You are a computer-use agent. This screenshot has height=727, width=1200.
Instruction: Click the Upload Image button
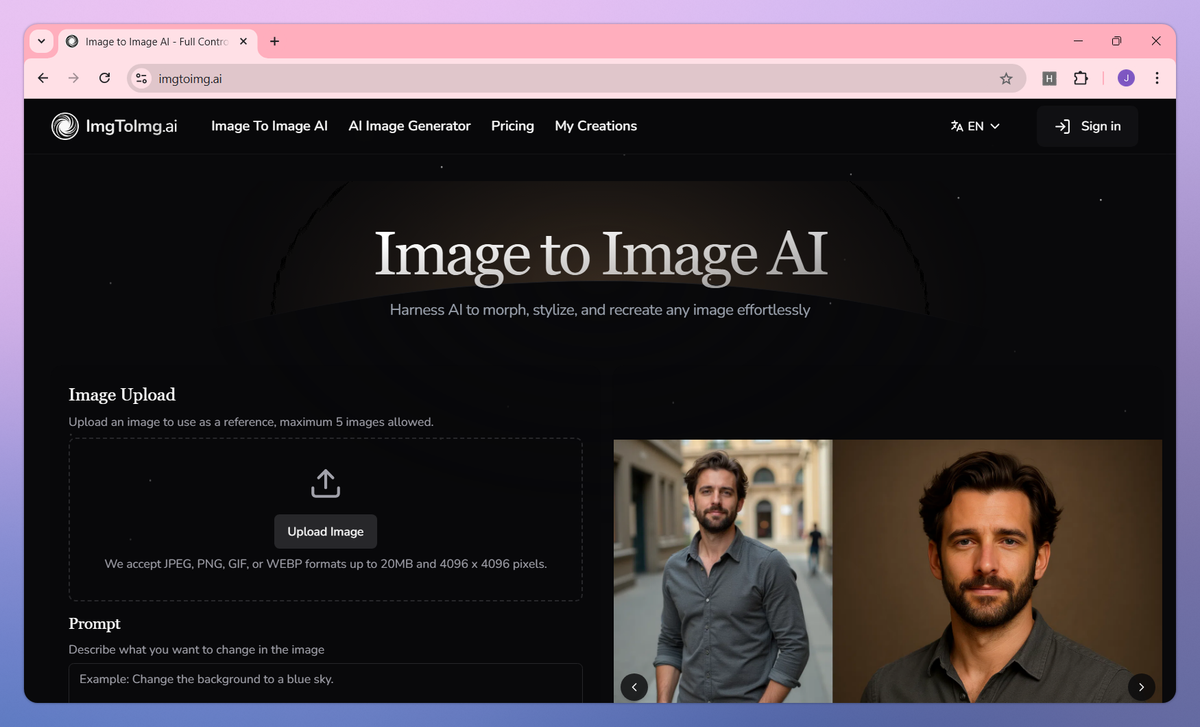(325, 531)
